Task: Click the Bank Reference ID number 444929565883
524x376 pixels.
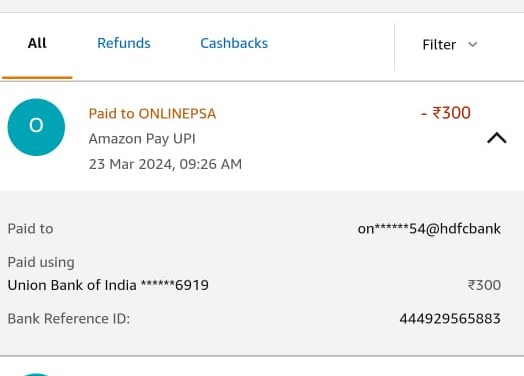Action: coord(450,319)
